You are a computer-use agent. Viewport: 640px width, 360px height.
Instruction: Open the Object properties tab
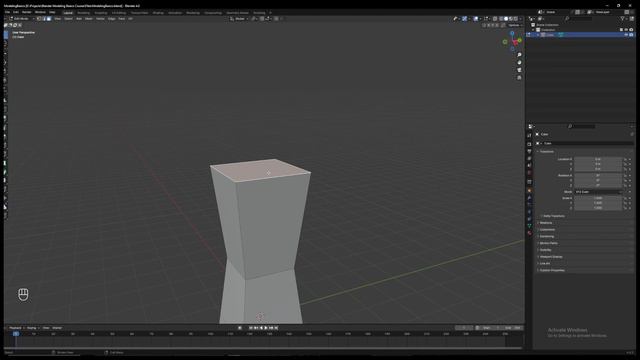529,190
